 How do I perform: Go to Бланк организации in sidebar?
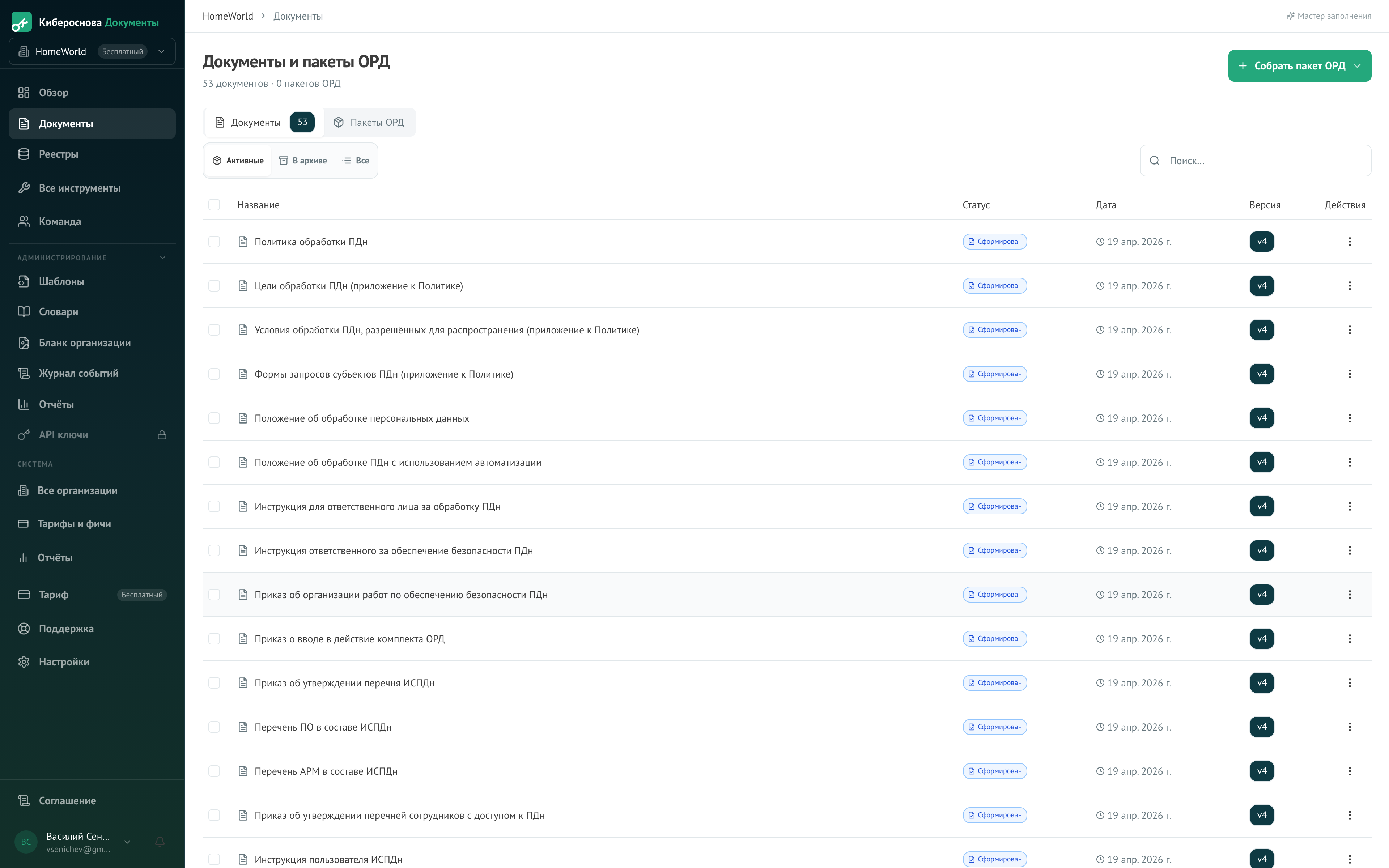click(84, 343)
